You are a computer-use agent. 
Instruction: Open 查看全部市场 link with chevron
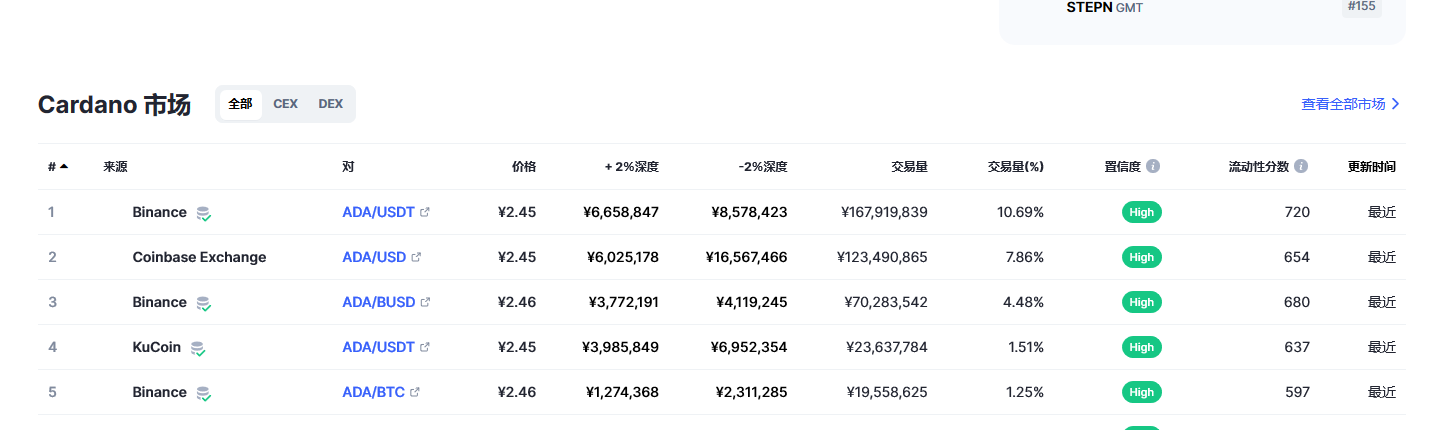1350,104
